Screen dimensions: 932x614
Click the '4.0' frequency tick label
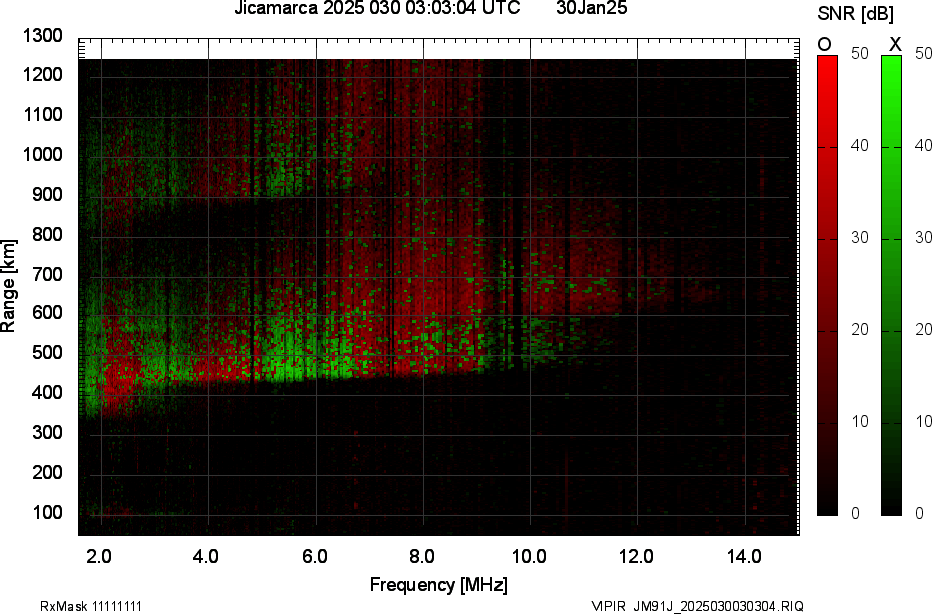206,557
